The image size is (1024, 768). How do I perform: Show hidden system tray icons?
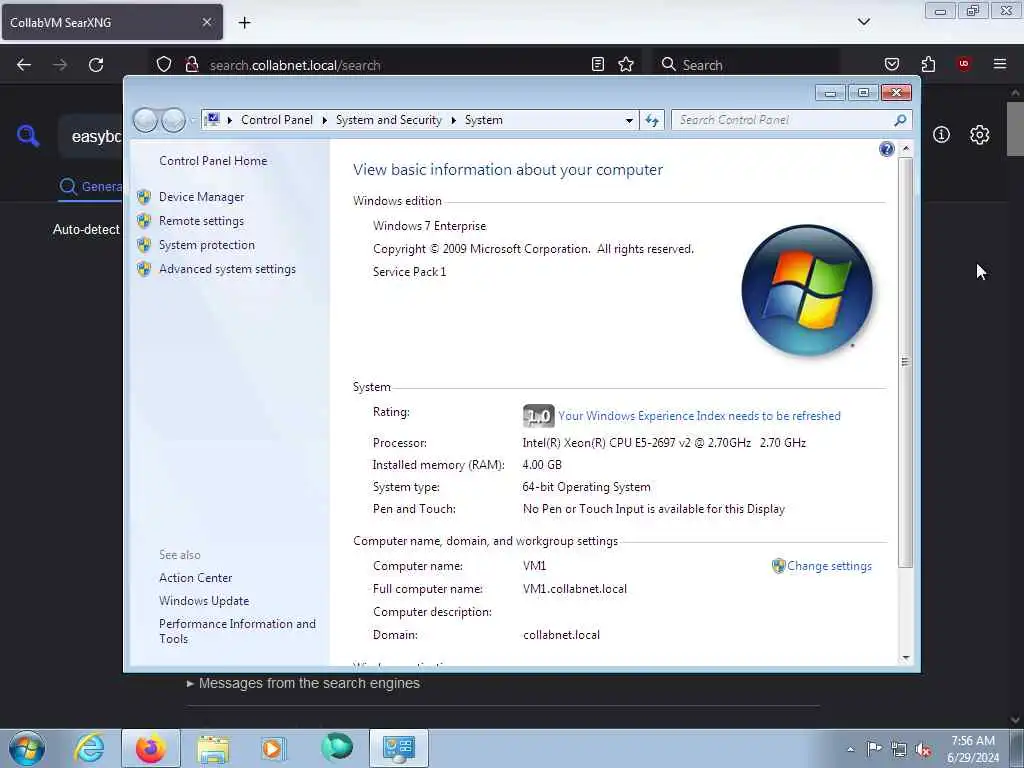click(x=850, y=749)
